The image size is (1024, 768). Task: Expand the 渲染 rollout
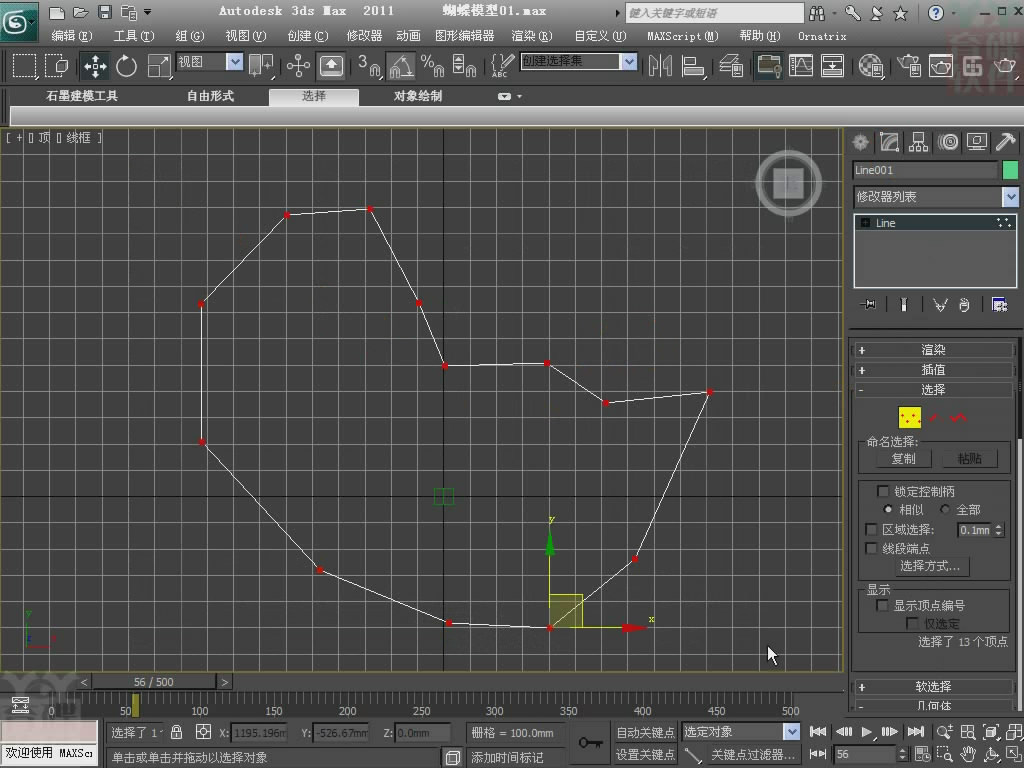point(934,350)
